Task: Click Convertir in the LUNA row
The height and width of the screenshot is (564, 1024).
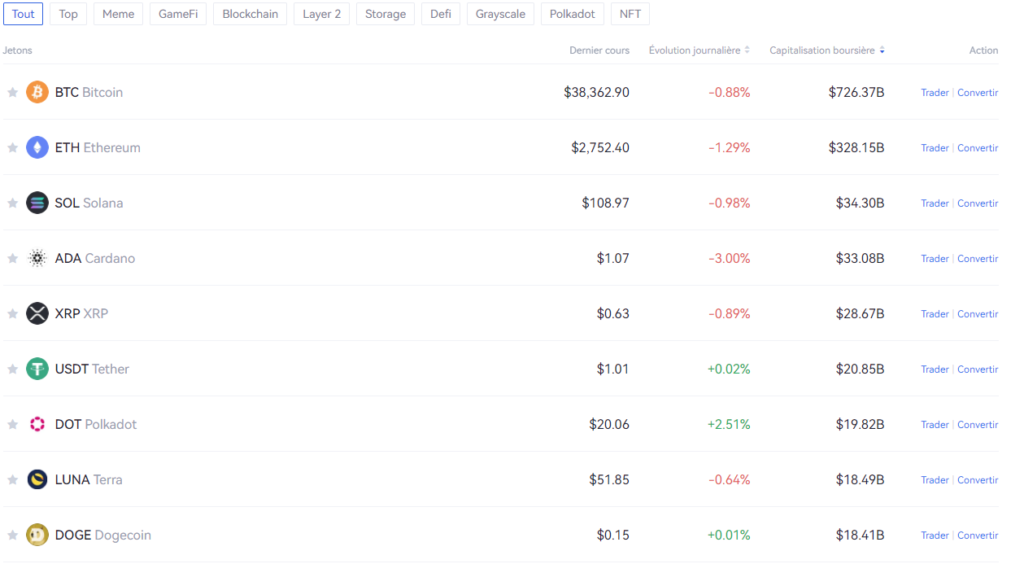Action: (x=978, y=480)
